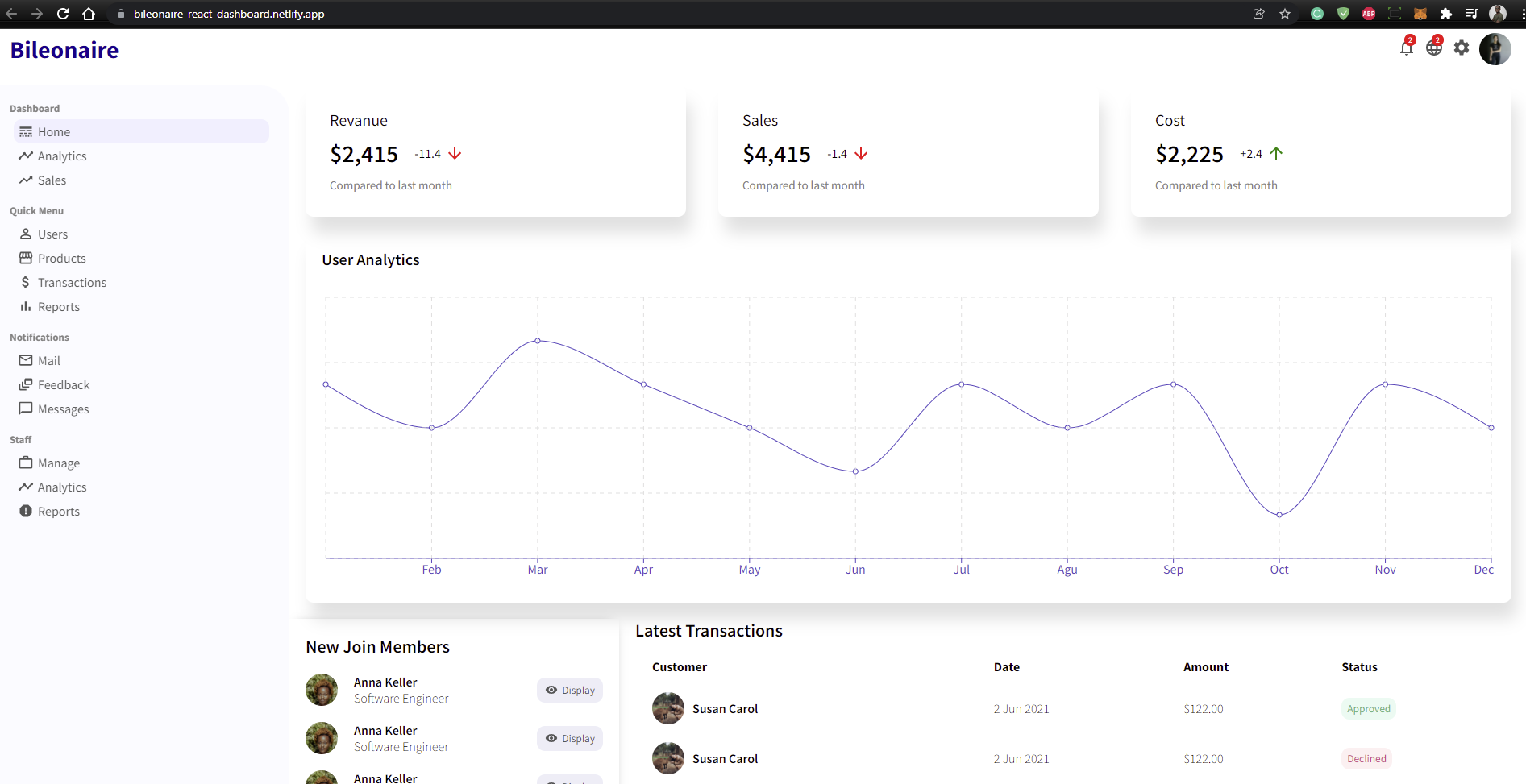
Task: Open the Users page
Action: 52,234
